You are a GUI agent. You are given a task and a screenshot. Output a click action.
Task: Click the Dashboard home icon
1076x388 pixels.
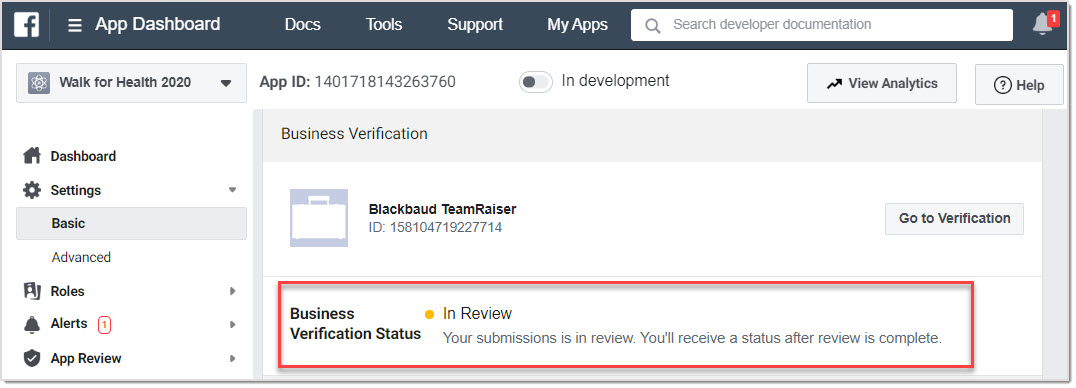tap(32, 156)
